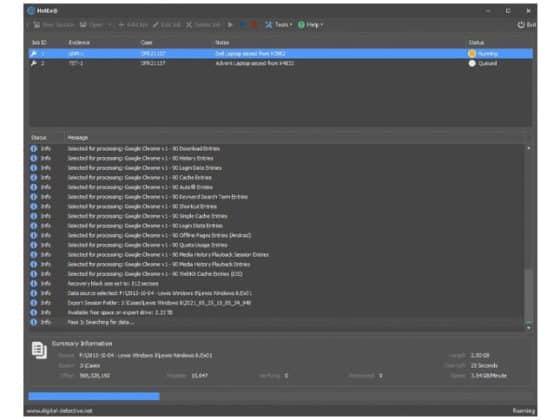Viewport: 560px width, 420px height.
Task: Select the Media History Playback Session Entries message
Action: (x=168, y=255)
